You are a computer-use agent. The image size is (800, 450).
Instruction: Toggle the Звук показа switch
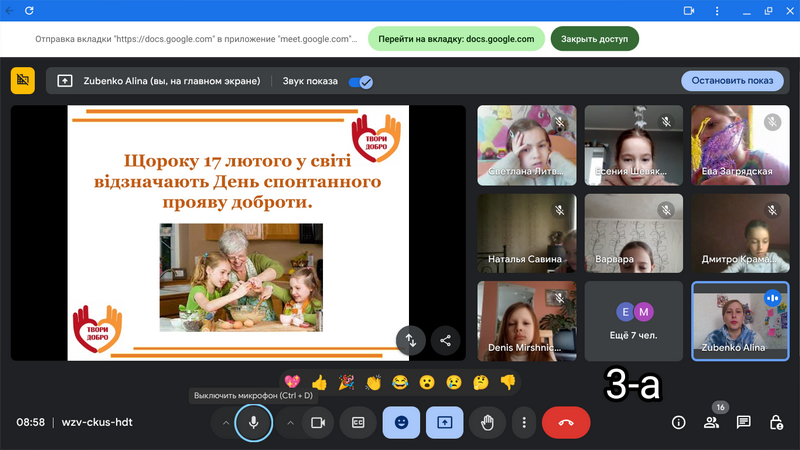[x=361, y=82]
